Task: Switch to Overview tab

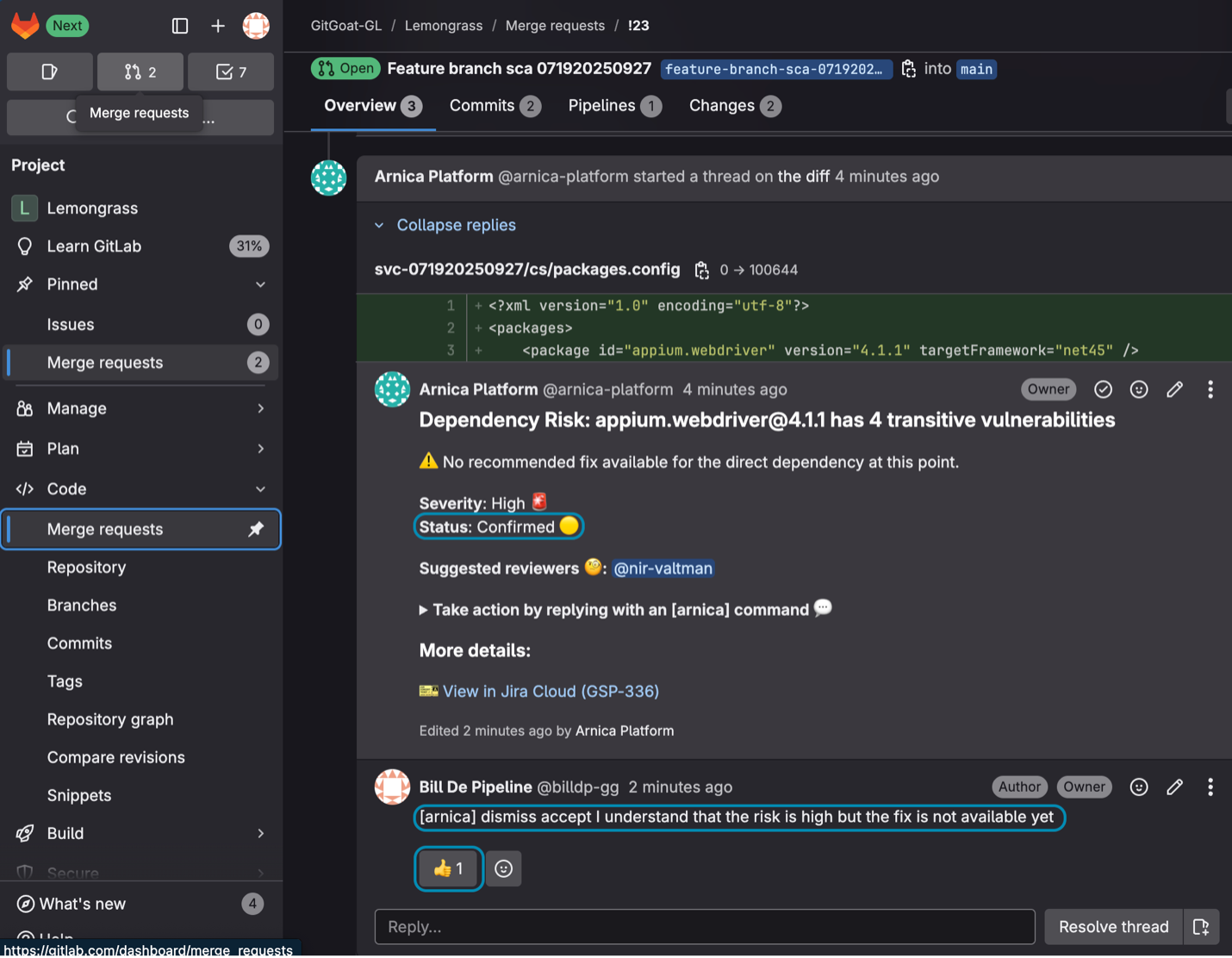Action: click(x=373, y=106)
